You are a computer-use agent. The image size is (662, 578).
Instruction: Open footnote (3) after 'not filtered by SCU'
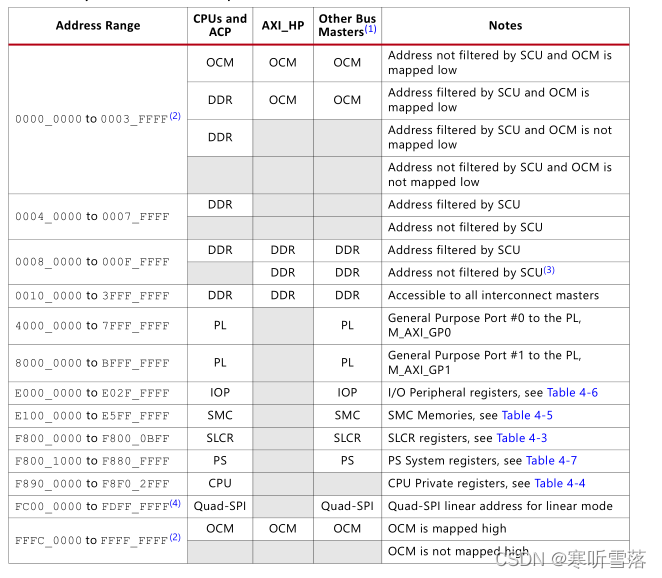(548, 269)
